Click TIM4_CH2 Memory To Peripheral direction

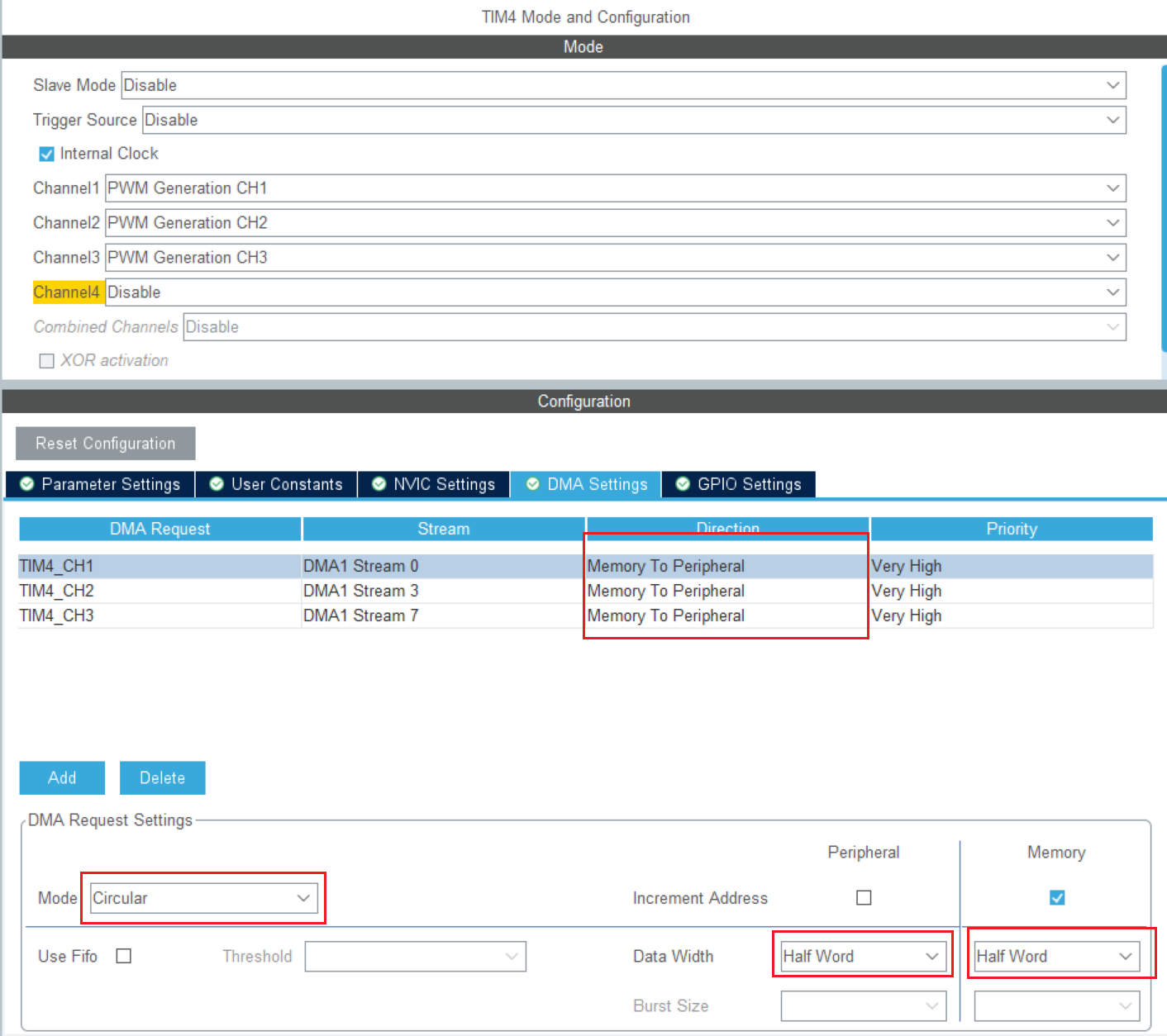(727, 591)
